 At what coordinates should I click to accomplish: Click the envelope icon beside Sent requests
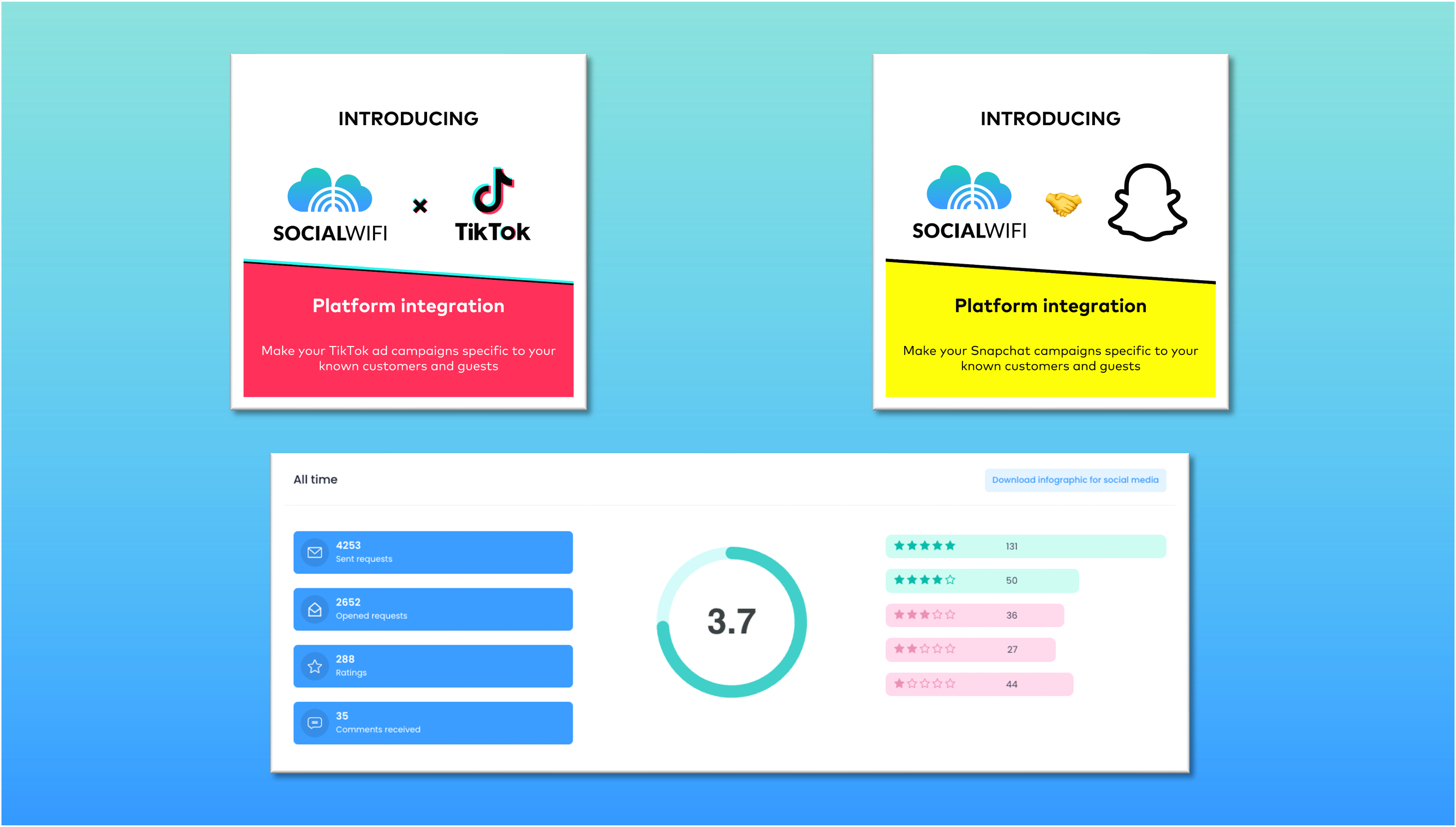pyautogui.click(x=315, y=552)
